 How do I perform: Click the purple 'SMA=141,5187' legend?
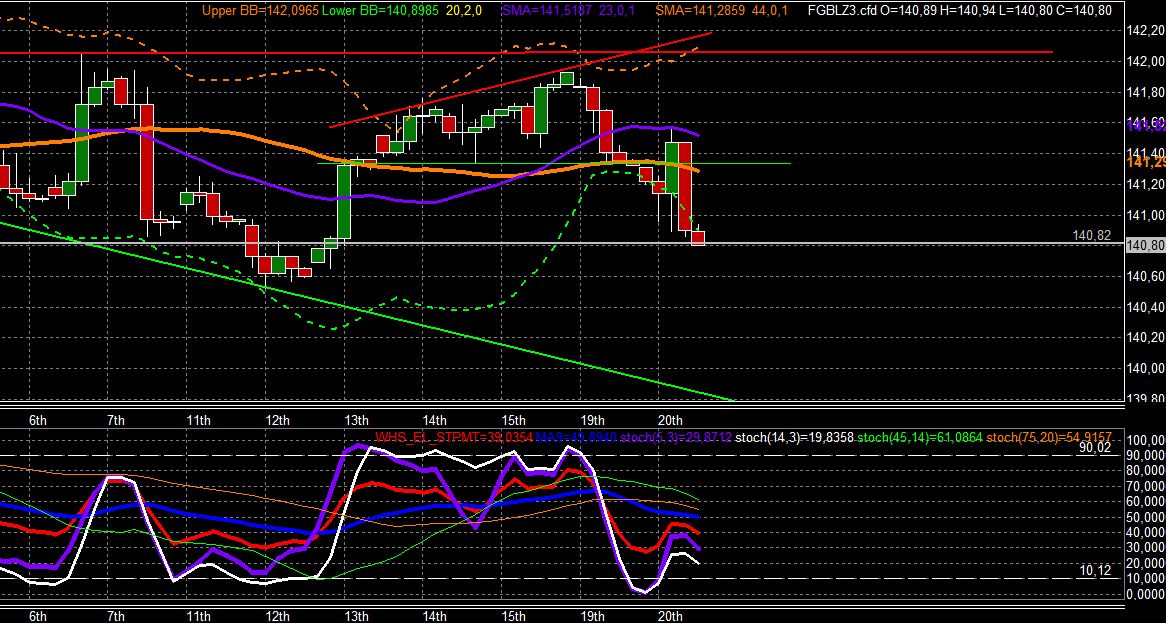546,10
